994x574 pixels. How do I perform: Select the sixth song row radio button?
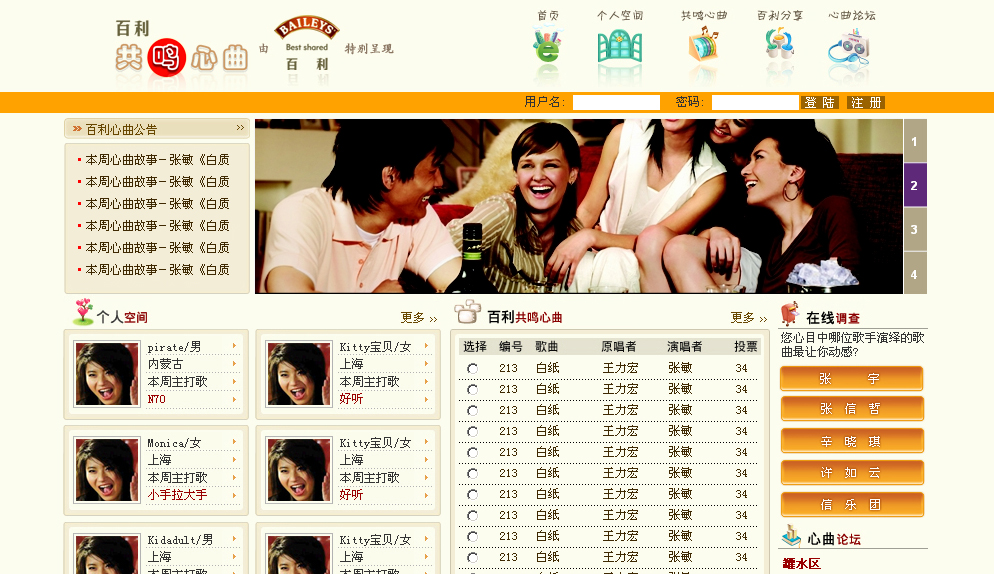click(472, 473)
